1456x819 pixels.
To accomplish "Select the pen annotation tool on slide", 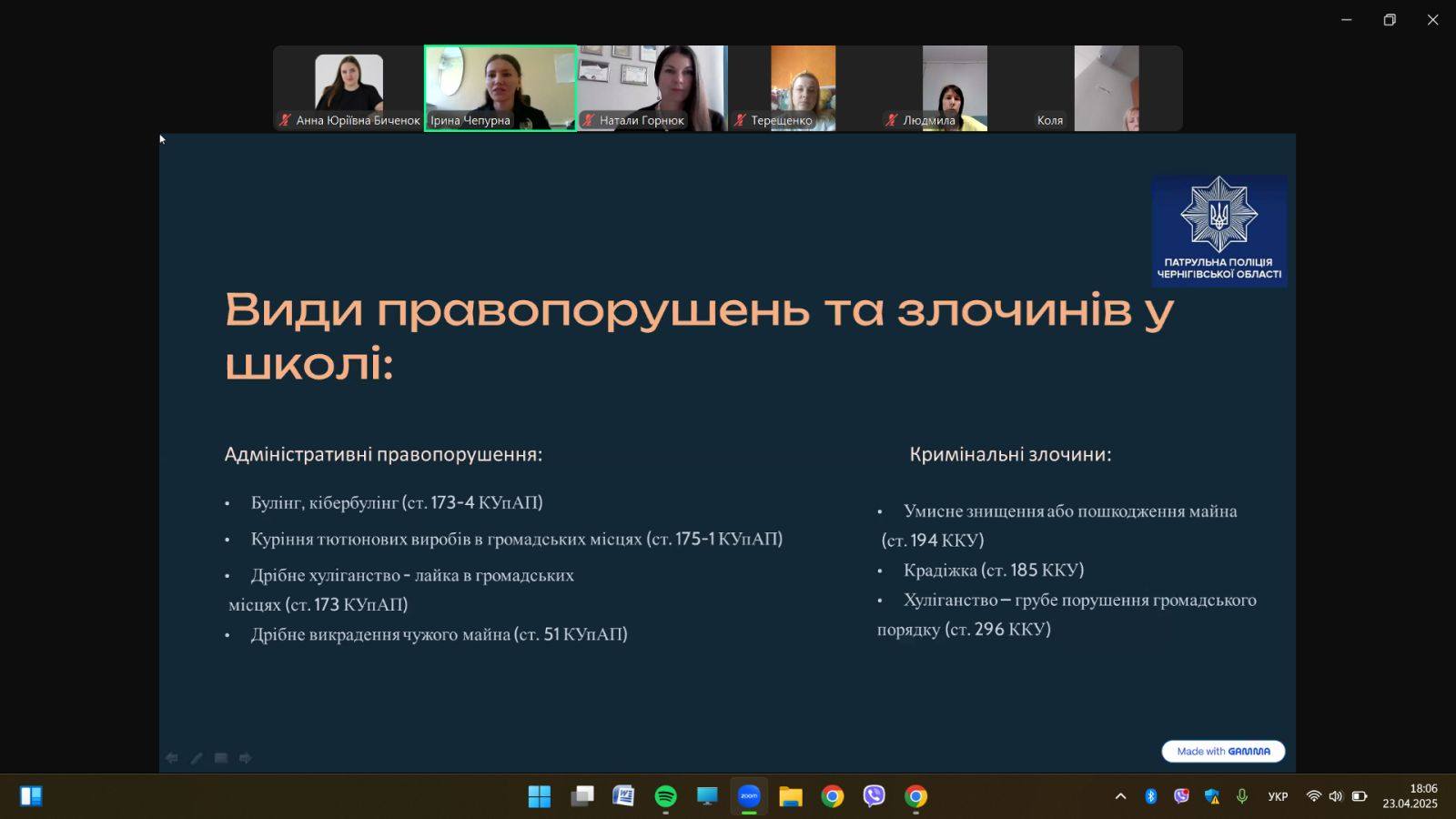I will [197, 758].
